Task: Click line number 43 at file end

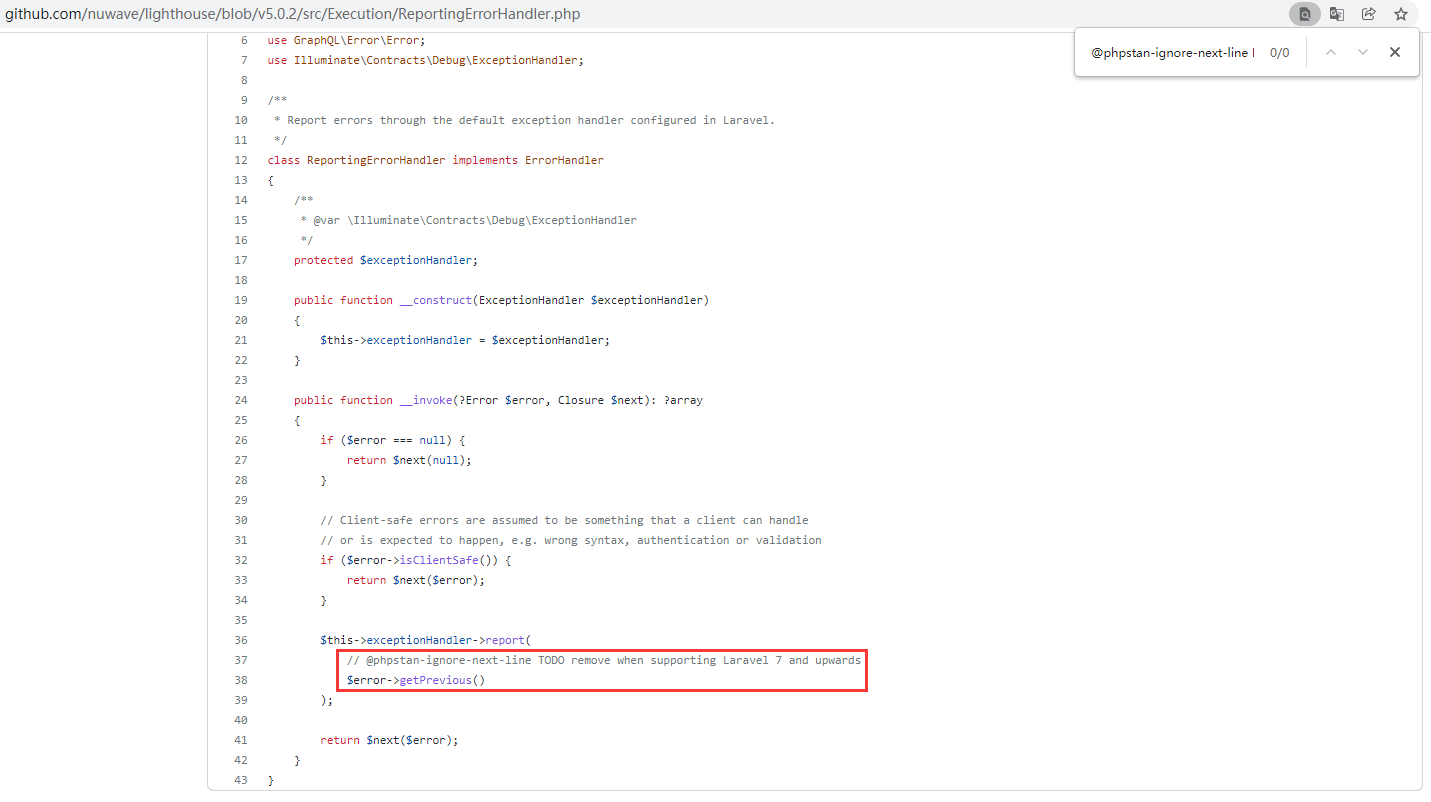Action: pyautogui.click(x=240, y=780)
